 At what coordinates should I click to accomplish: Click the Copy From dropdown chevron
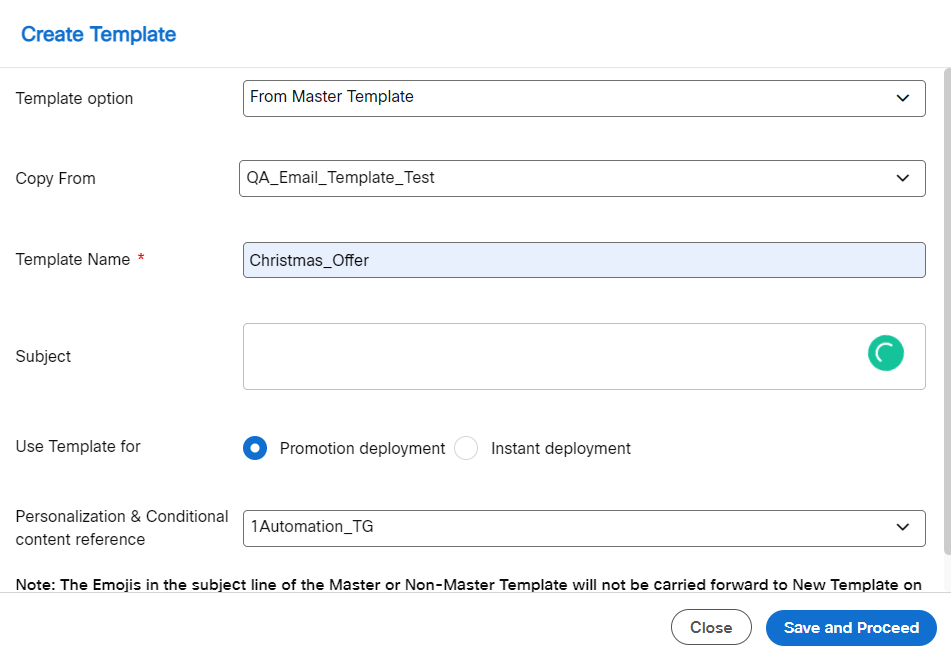tap(903, 178)
